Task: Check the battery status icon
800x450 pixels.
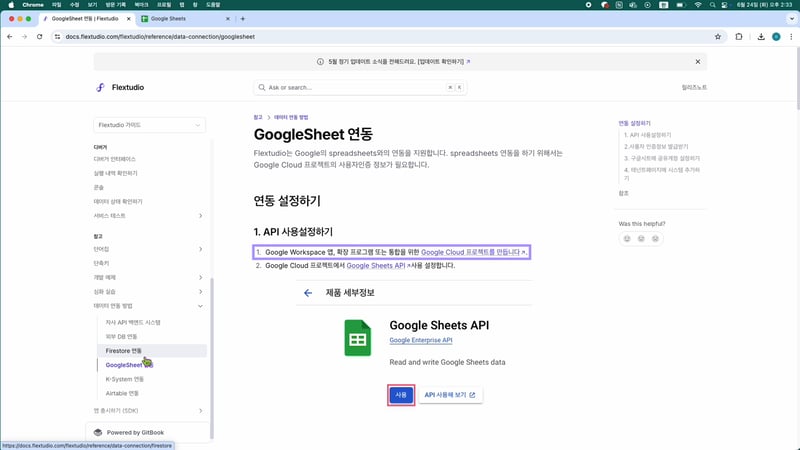Action: click(x=681, y=5)
